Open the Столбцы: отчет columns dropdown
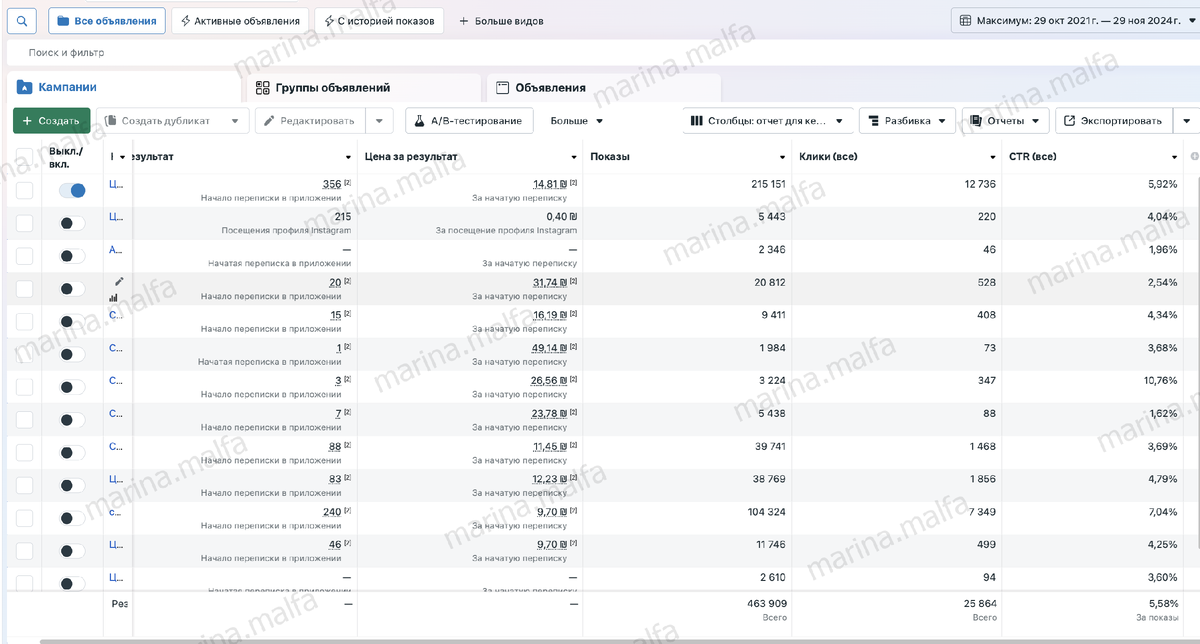Screen dimensions: 1200x644 click(x=768, y=121)
